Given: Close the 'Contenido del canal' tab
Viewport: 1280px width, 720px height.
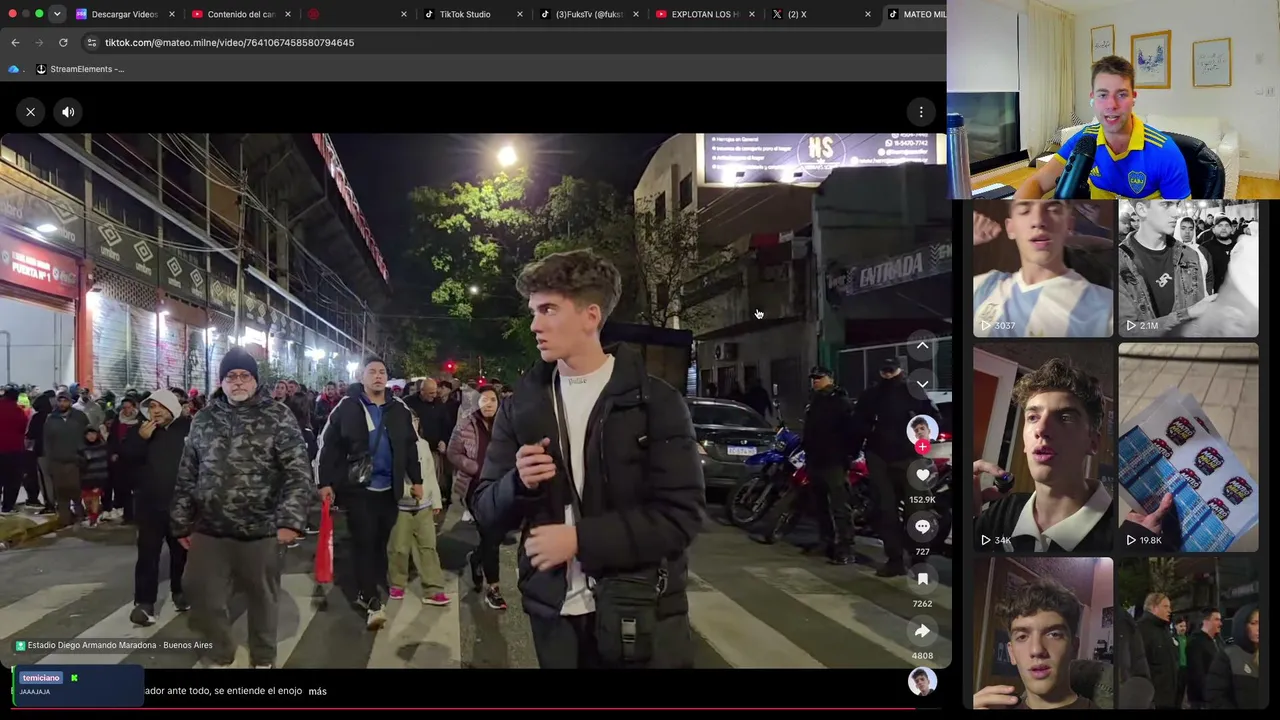Looking at the screenshot, I should pos(288,14).
